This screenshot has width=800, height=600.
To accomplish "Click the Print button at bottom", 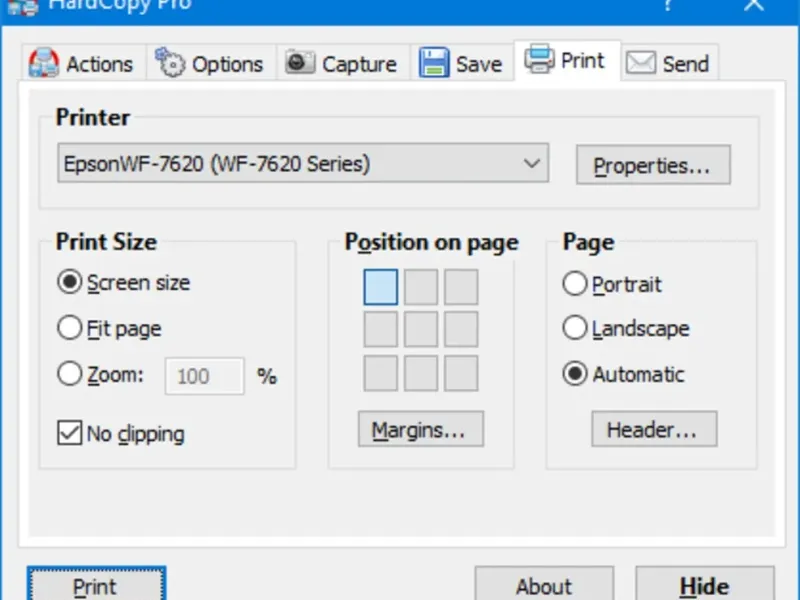I will pos(96,584).
